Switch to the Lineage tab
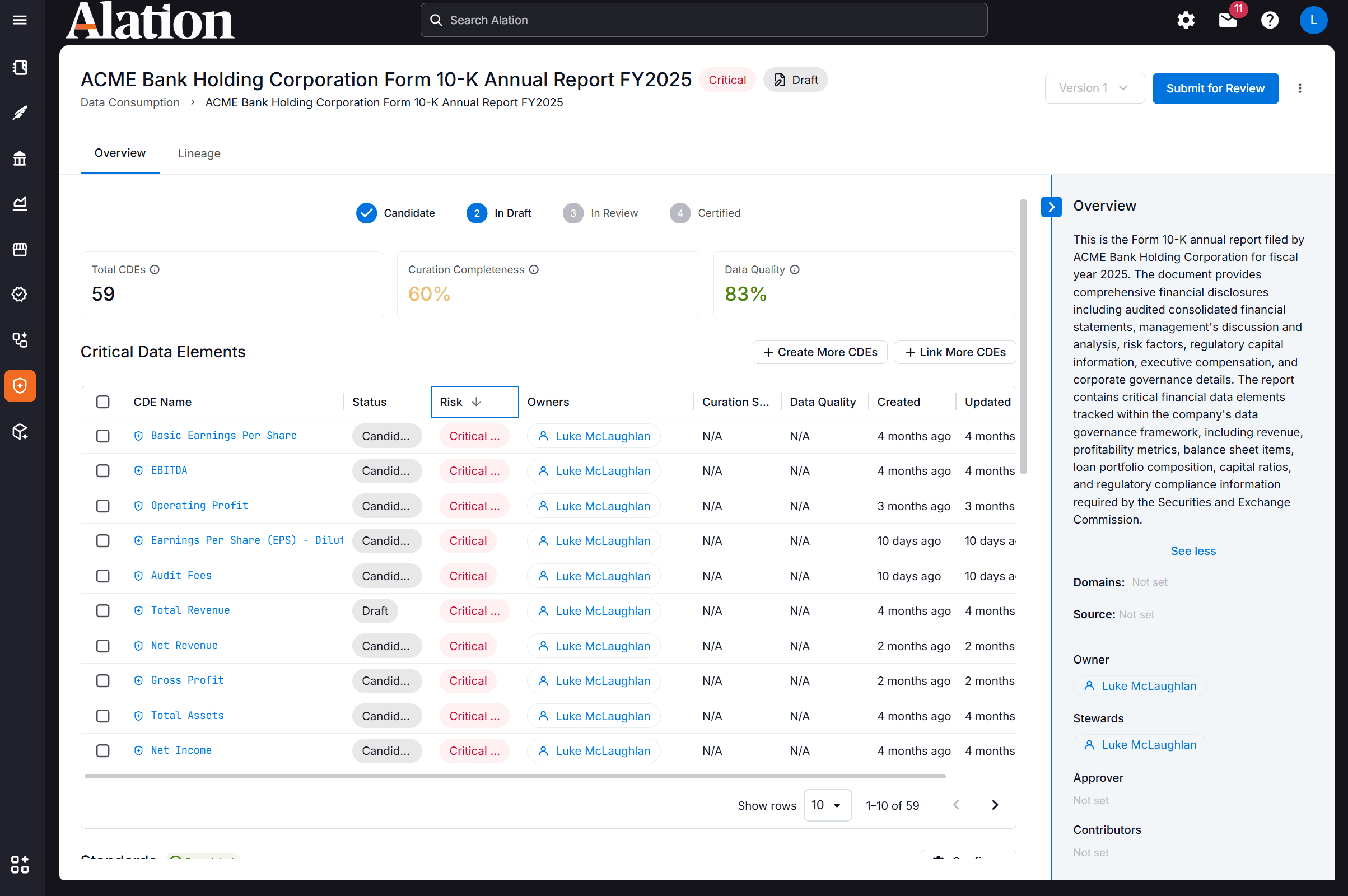Image resolution: width=1348 pixels, height=896 pixels. 199,153
